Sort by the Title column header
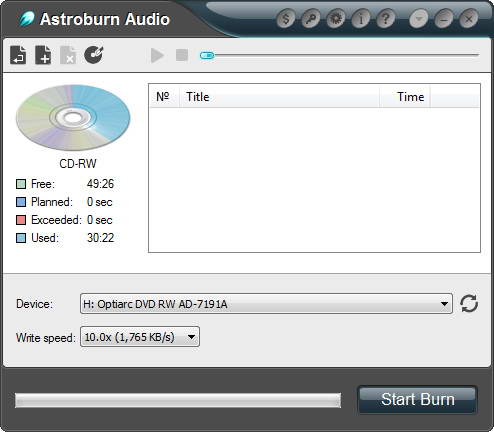 coord(279,97)
